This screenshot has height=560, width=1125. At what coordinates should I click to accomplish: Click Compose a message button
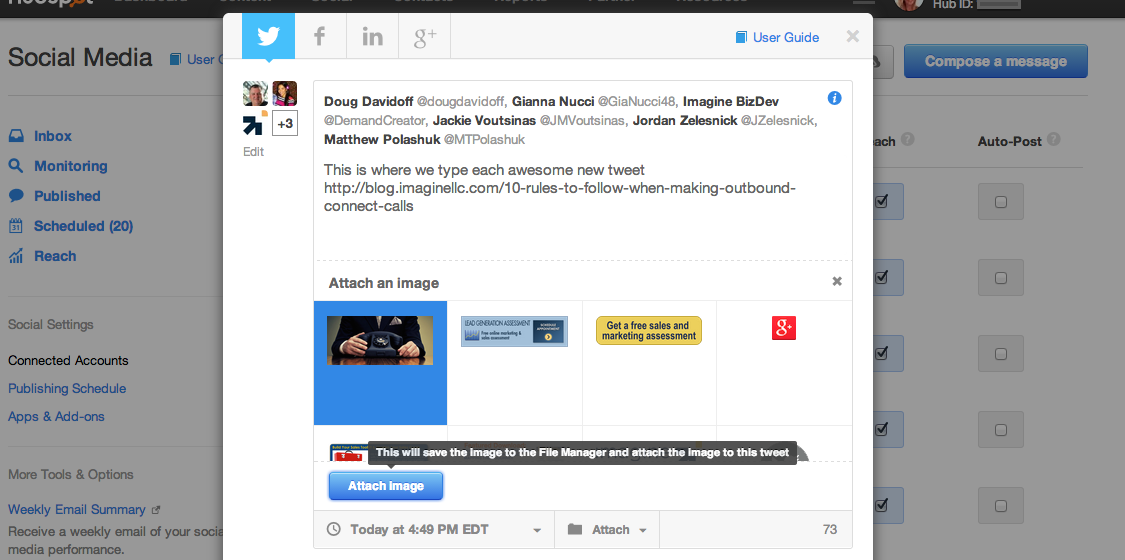point(996,61)
